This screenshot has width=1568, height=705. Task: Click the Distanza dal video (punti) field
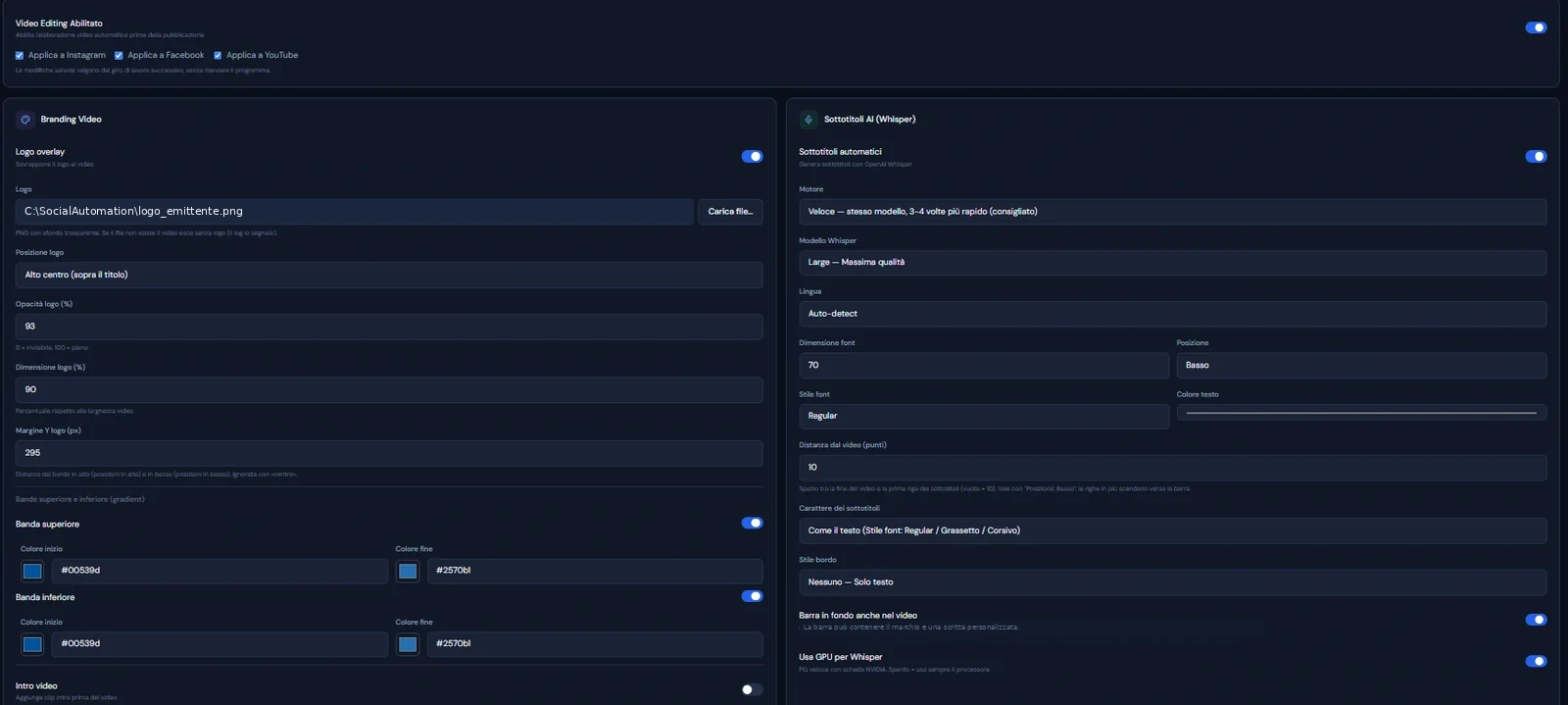[x=1172, y=468]
